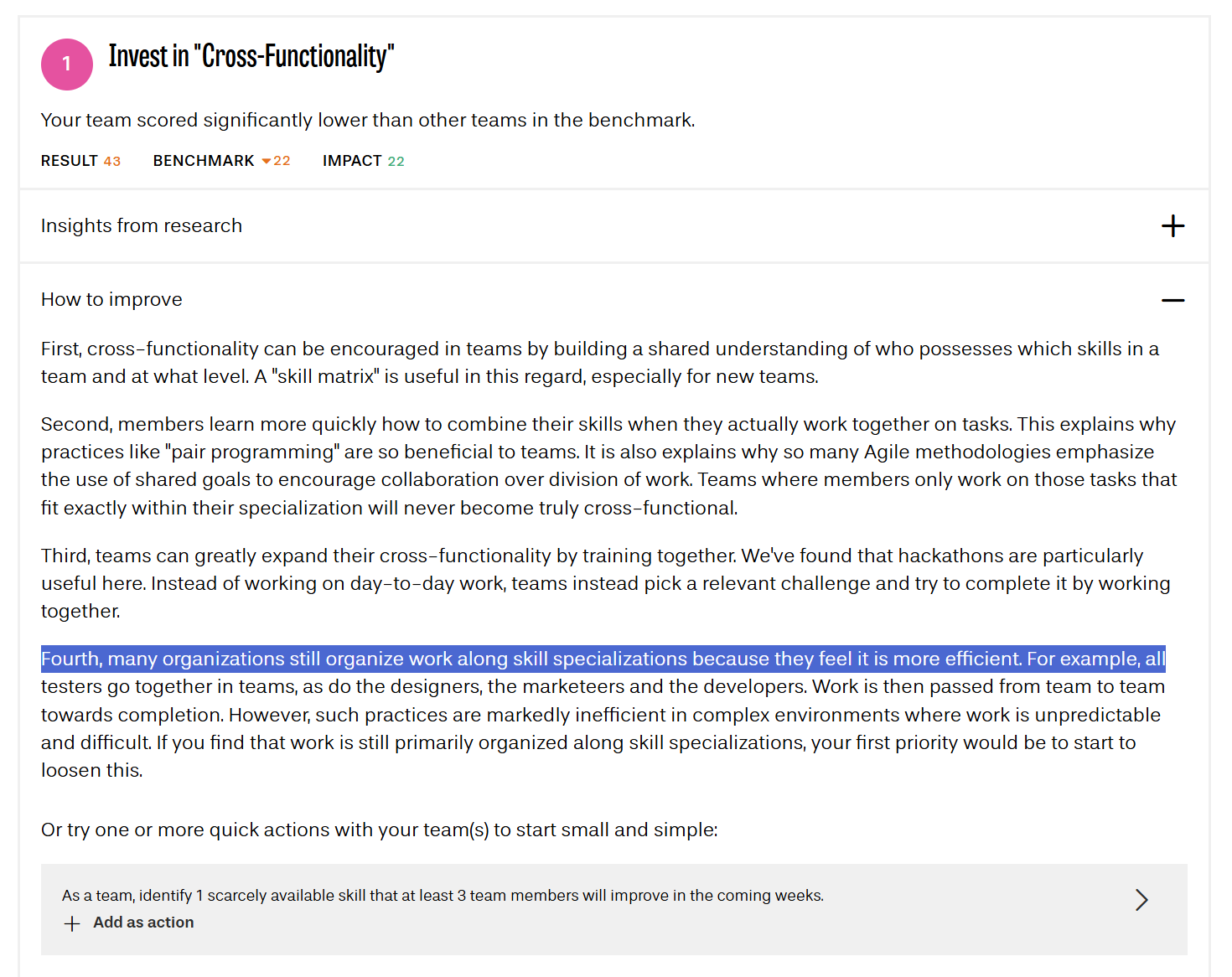Click the paragraph starting 'Third, teams can'
The width and height of the screenshot is (1232, 977).
605,583
